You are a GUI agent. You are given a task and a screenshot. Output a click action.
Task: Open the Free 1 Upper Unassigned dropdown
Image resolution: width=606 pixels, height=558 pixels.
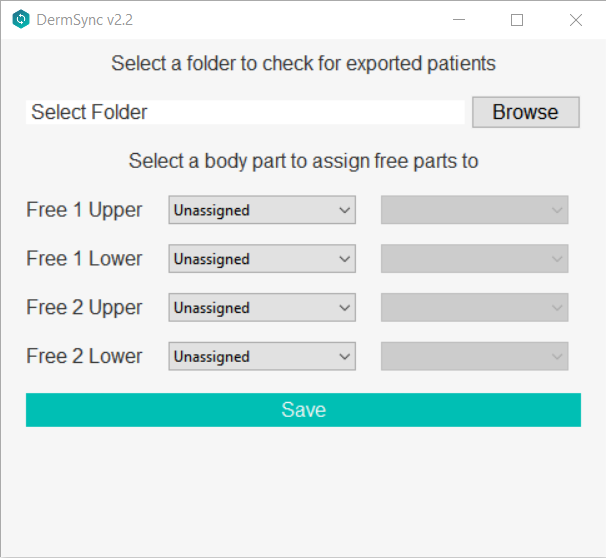262,210
